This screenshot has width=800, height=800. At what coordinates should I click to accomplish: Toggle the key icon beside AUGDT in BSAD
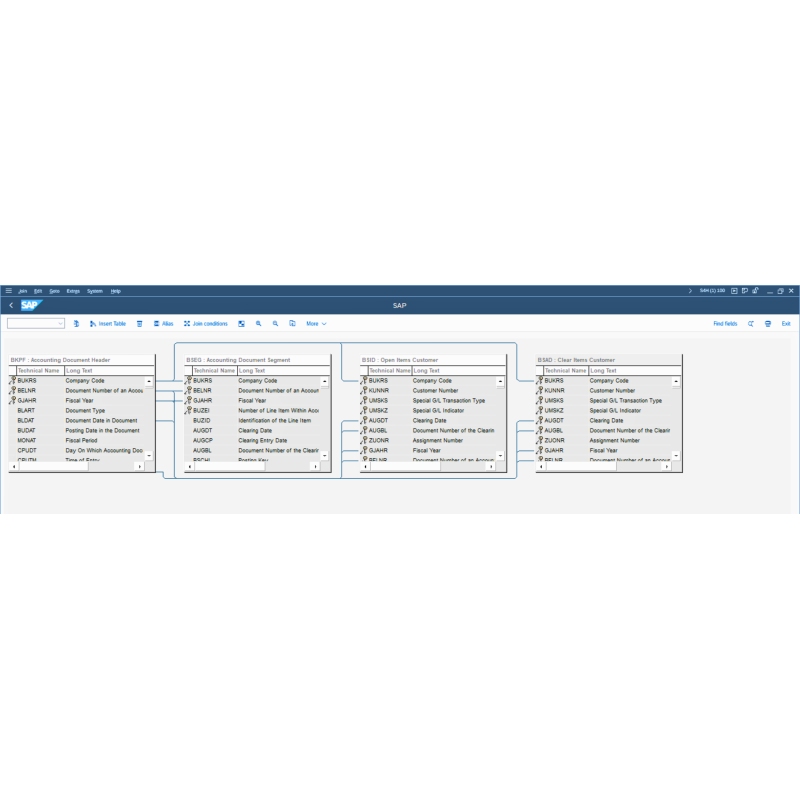pos(542,420)
